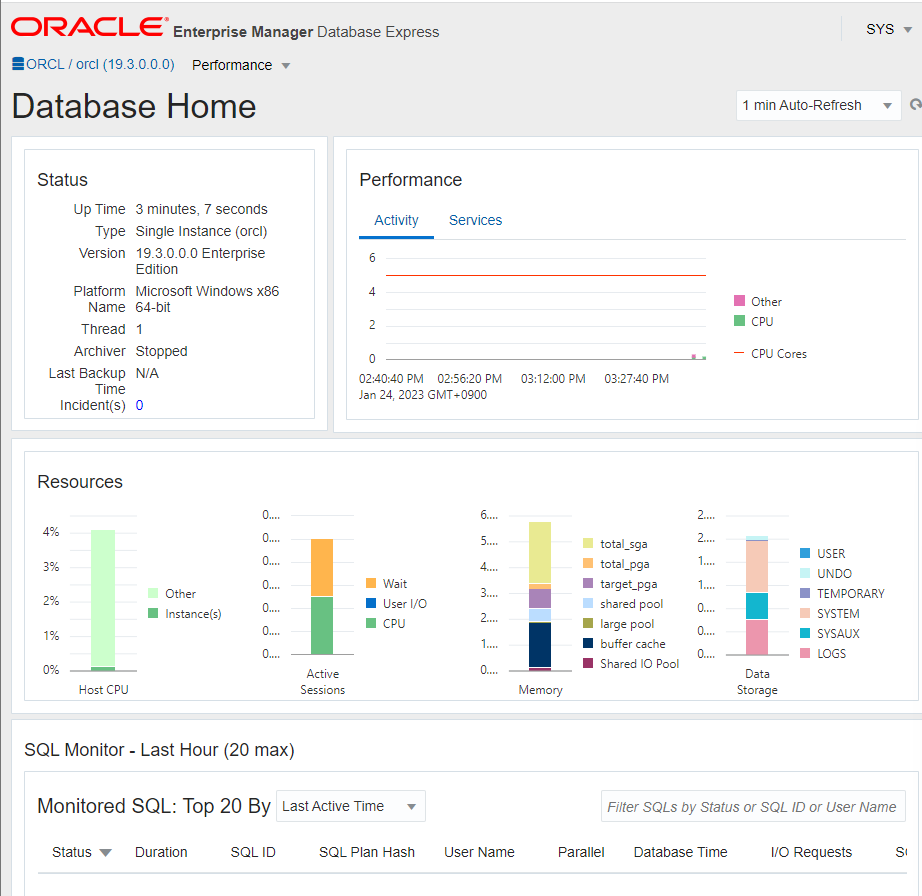
Task: Click the UNDO tablespace legend swatch
Action: point(805,573)
